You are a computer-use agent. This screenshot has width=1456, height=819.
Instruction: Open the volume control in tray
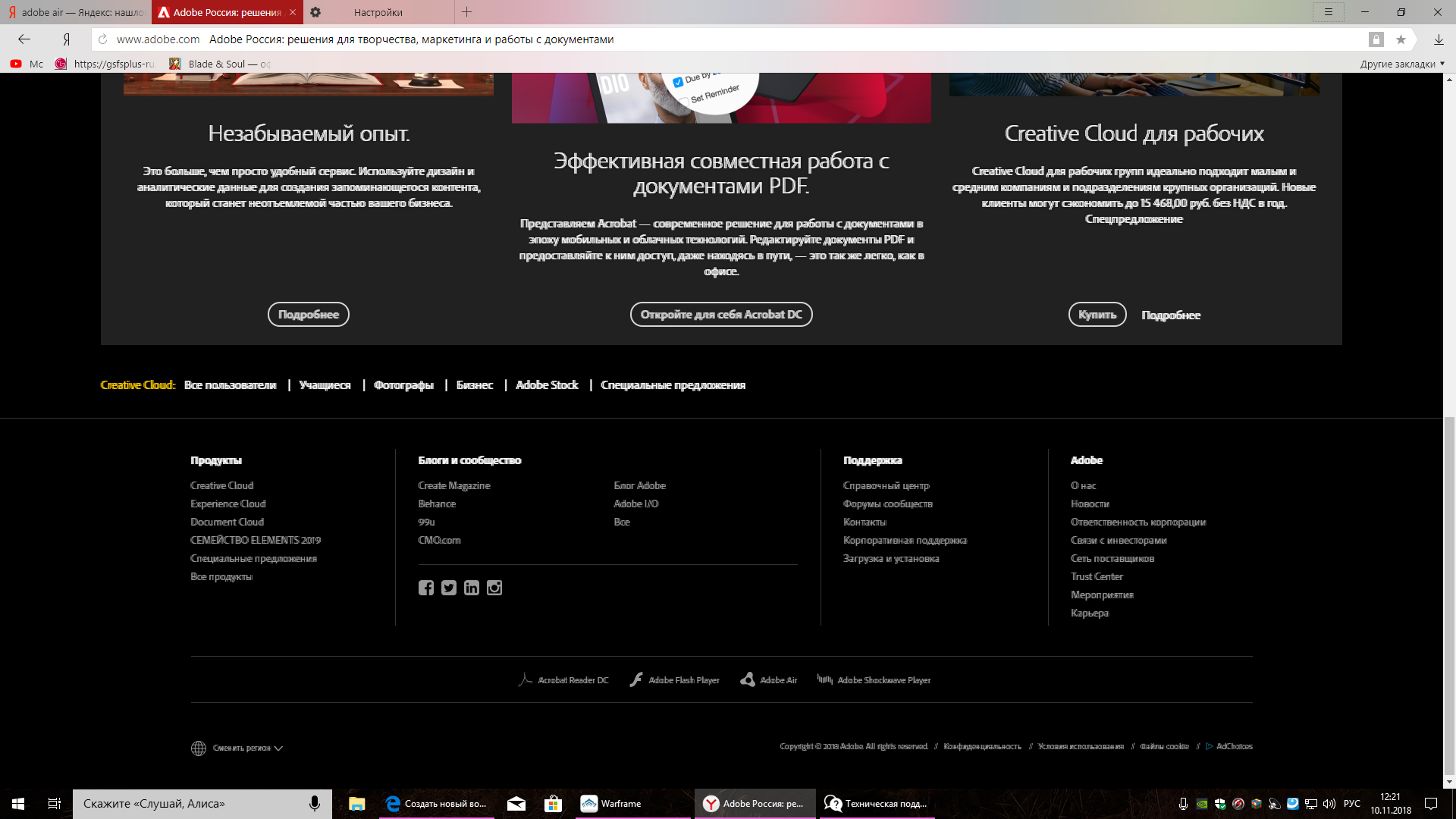point(1329,804)
